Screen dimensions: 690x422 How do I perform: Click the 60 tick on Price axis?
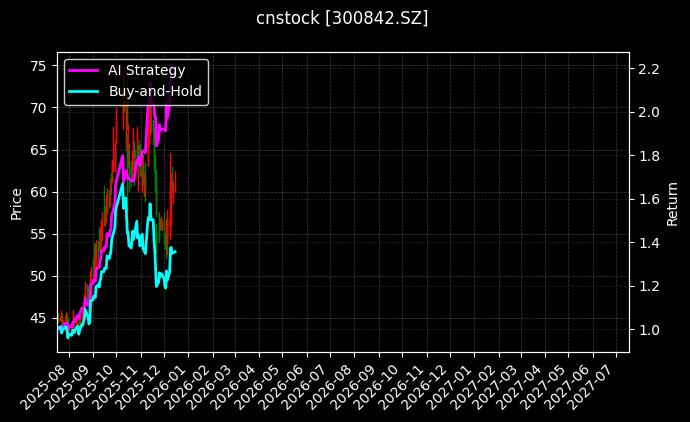pos(39,192)
